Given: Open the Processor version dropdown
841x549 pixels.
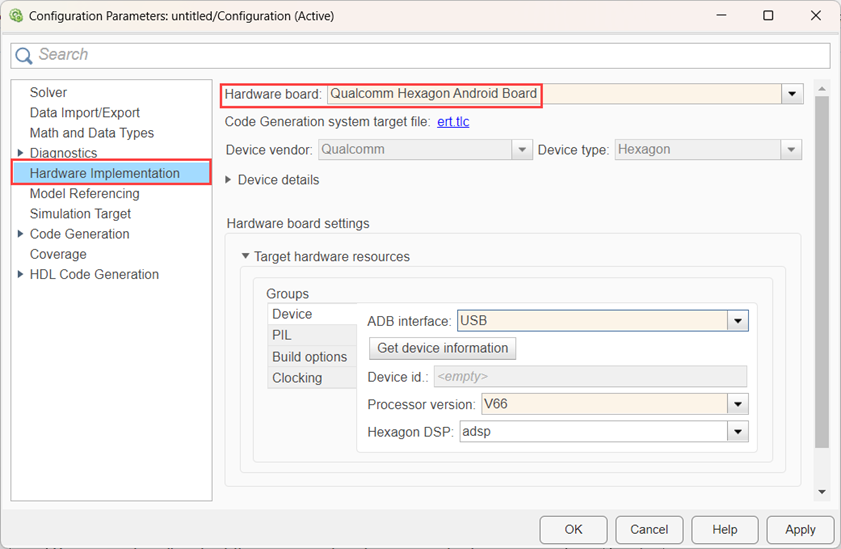Looking at the screenshot, I should click(738, 405).
